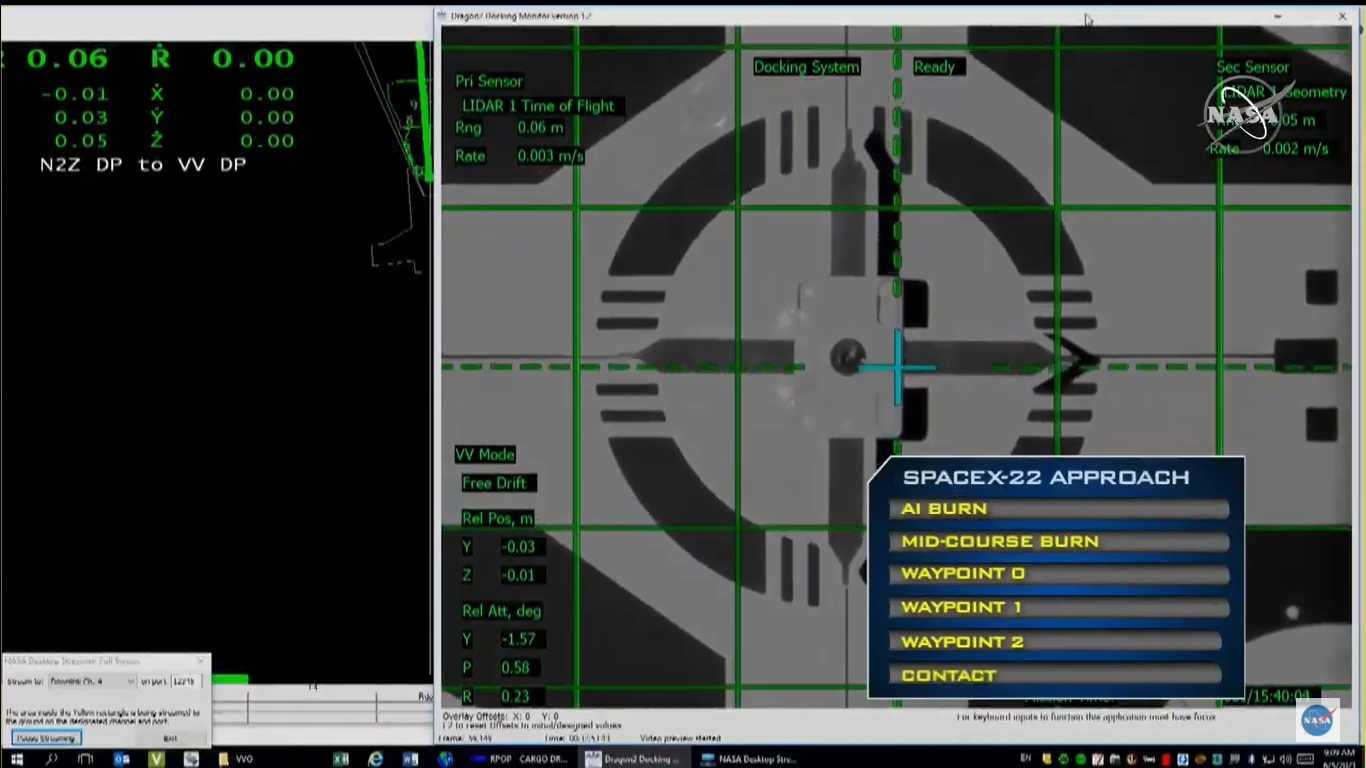This screenshot has width=1366, height=768.
Task: Click 'MID-COURSE BURN' in approach list
Action: (1000, 542)
